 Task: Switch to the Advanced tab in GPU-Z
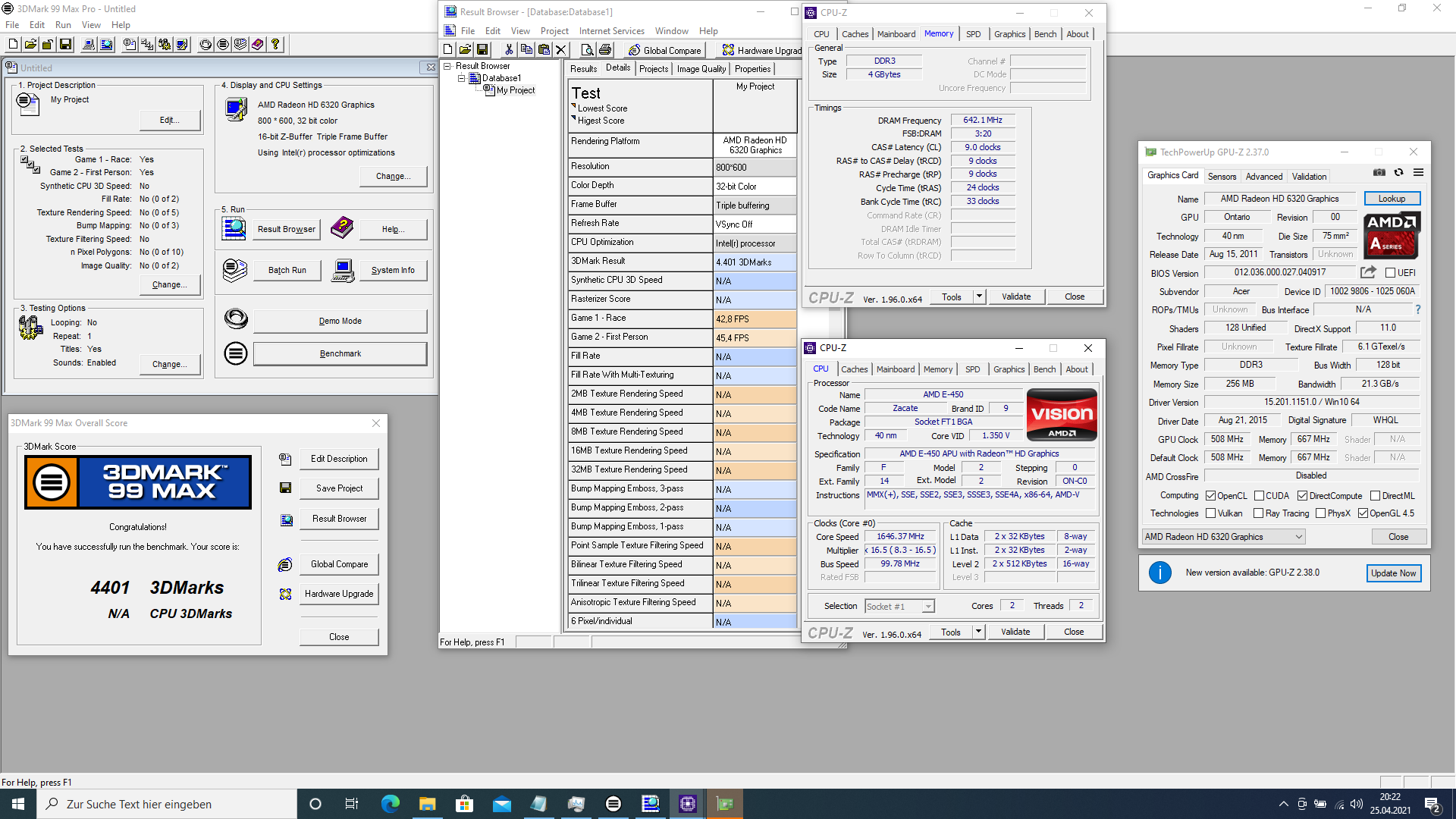click(x=1264, y=177)
